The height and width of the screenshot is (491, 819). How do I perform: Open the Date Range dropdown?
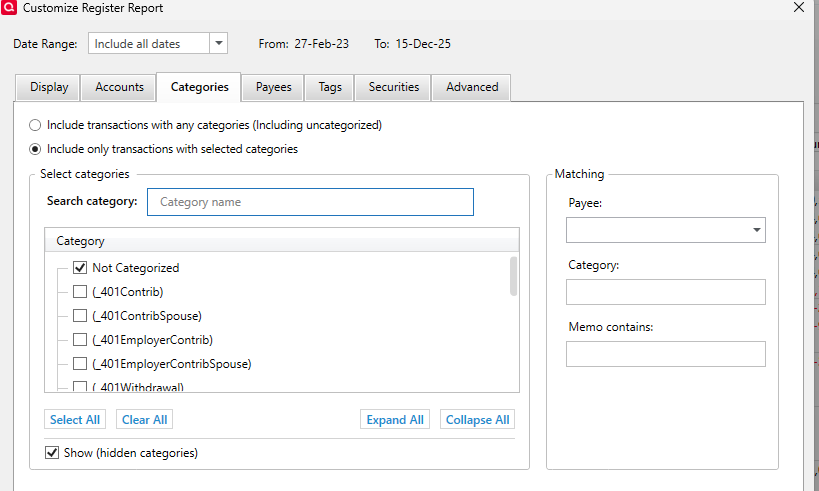click(219, 44)
